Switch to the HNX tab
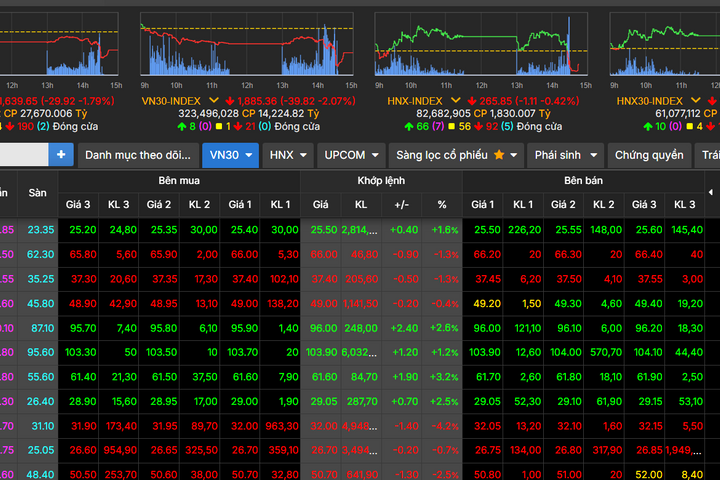 click(289, 155)
